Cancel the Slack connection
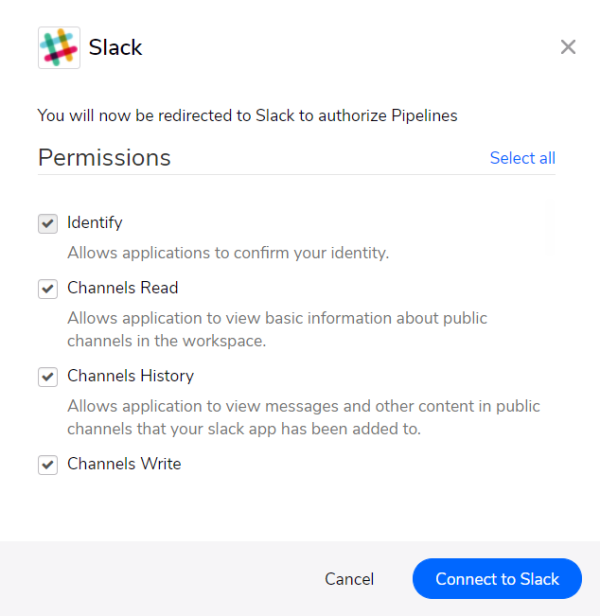 349,579
